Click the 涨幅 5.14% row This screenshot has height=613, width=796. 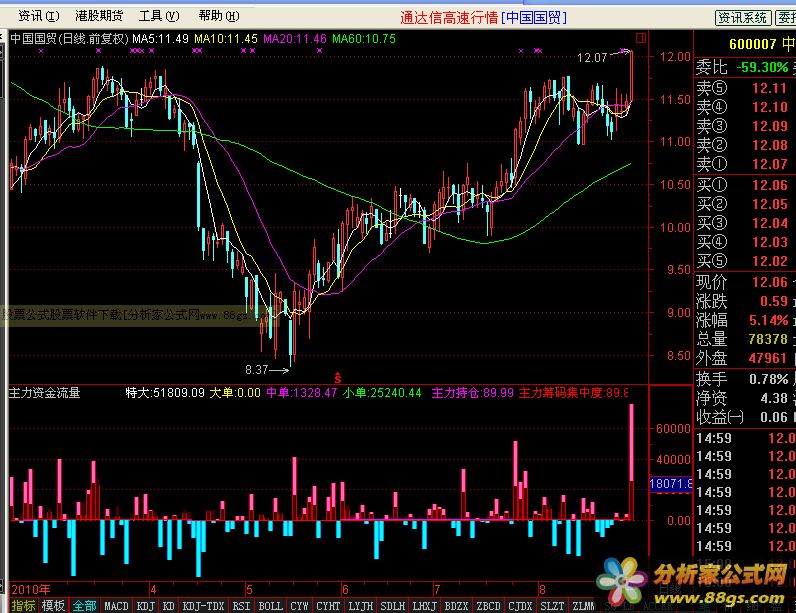click(744, 320)
